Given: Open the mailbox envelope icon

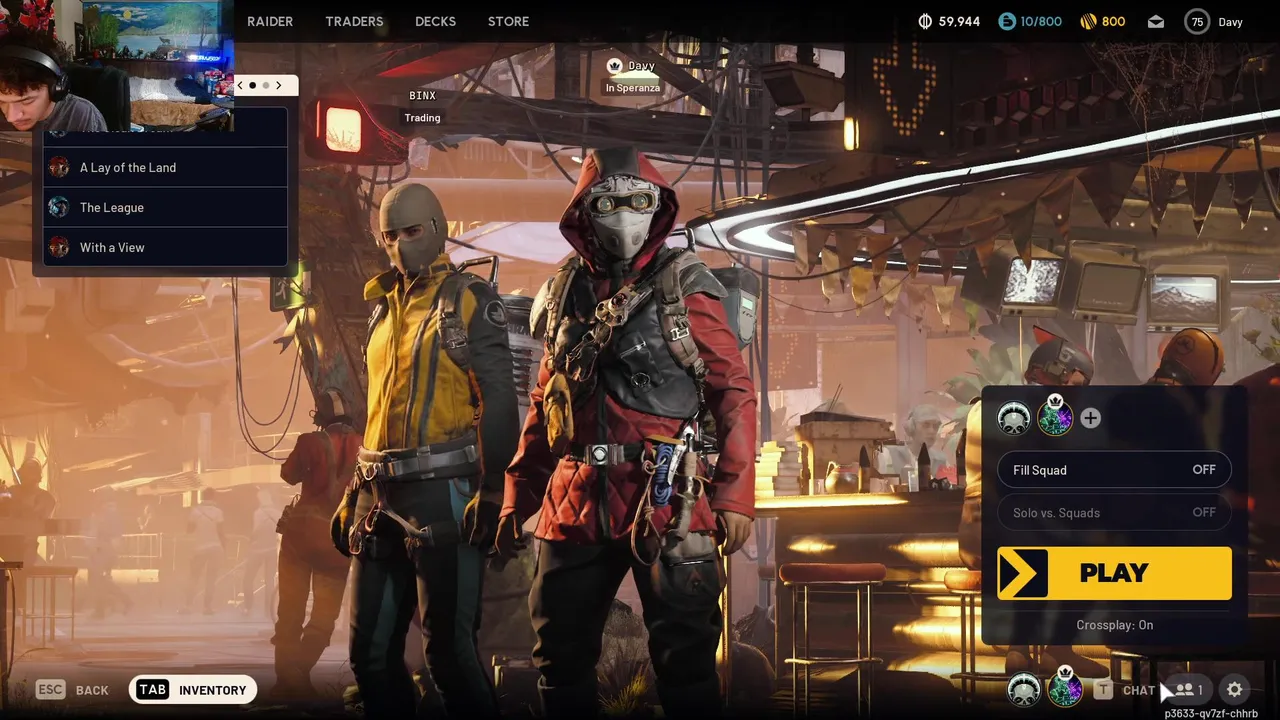Looking at the screenshot, I should (x=1156, y=21).
